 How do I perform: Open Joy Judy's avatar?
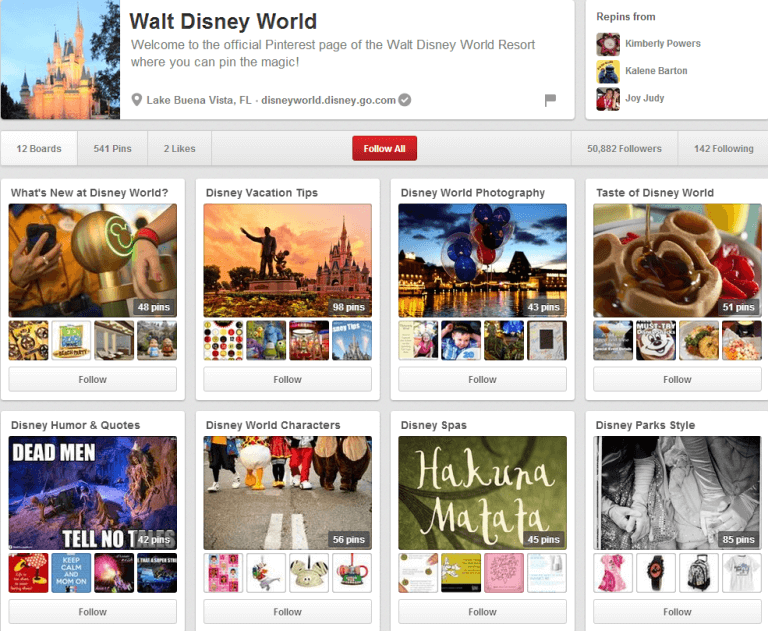(x=608, y=99)
